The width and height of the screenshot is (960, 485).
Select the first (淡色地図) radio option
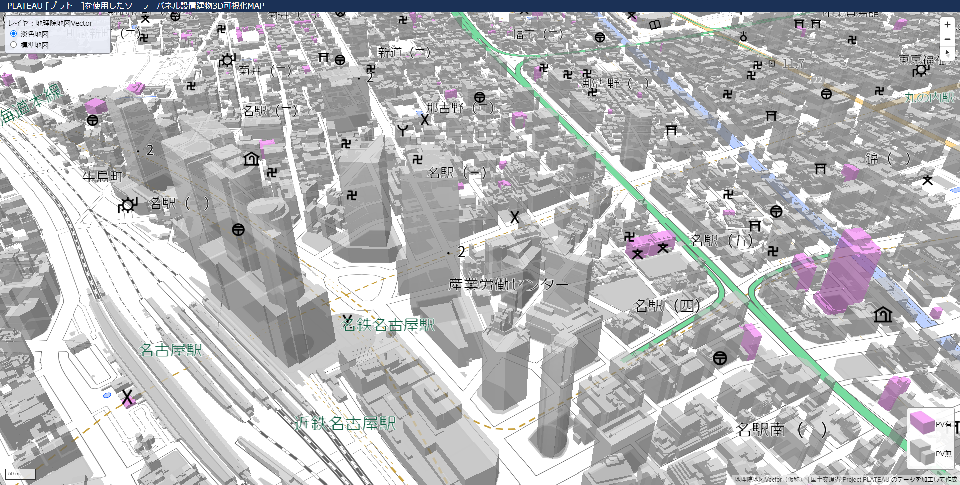coord(13,33)
